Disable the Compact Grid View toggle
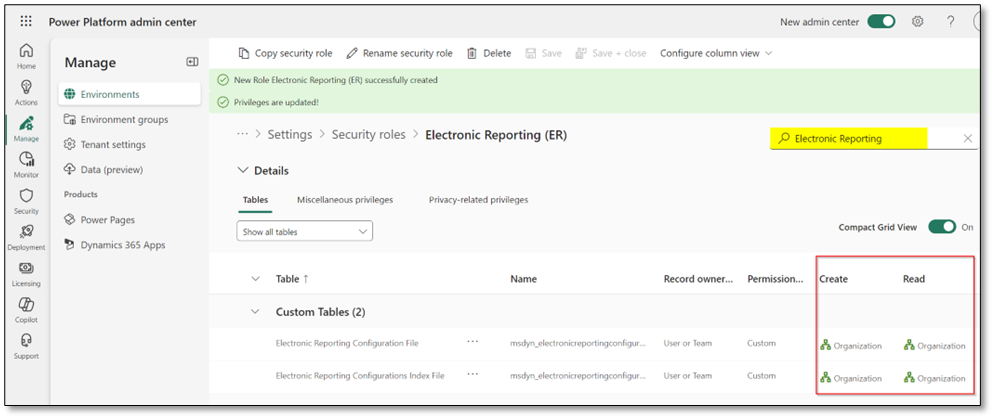The image size is (994, 419). pos(941,227)
